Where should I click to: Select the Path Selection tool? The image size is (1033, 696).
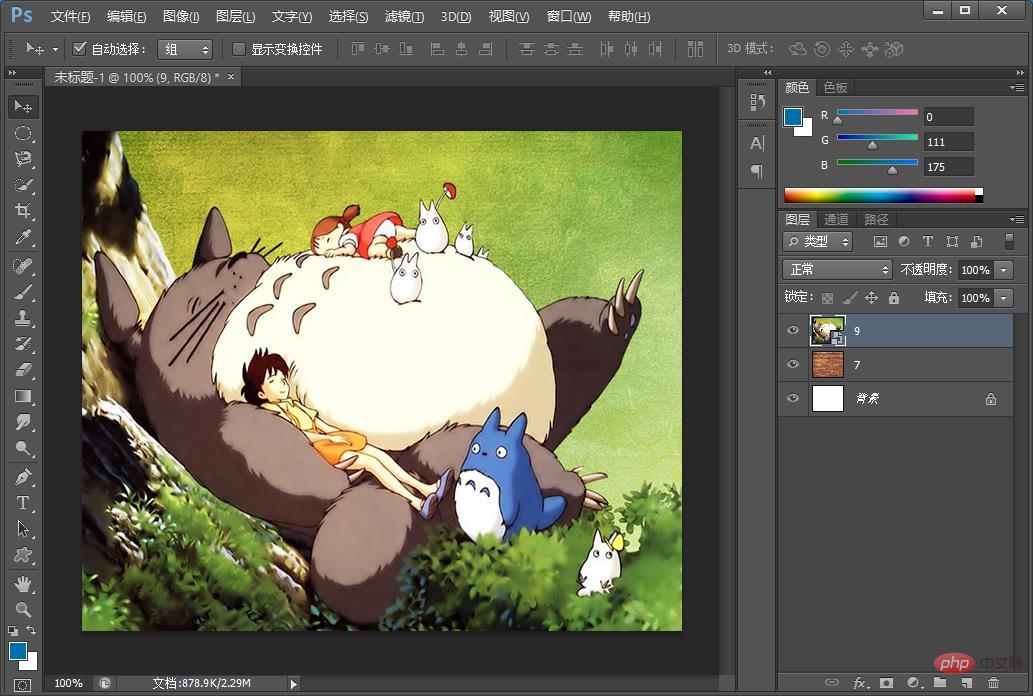coord(23,529)
